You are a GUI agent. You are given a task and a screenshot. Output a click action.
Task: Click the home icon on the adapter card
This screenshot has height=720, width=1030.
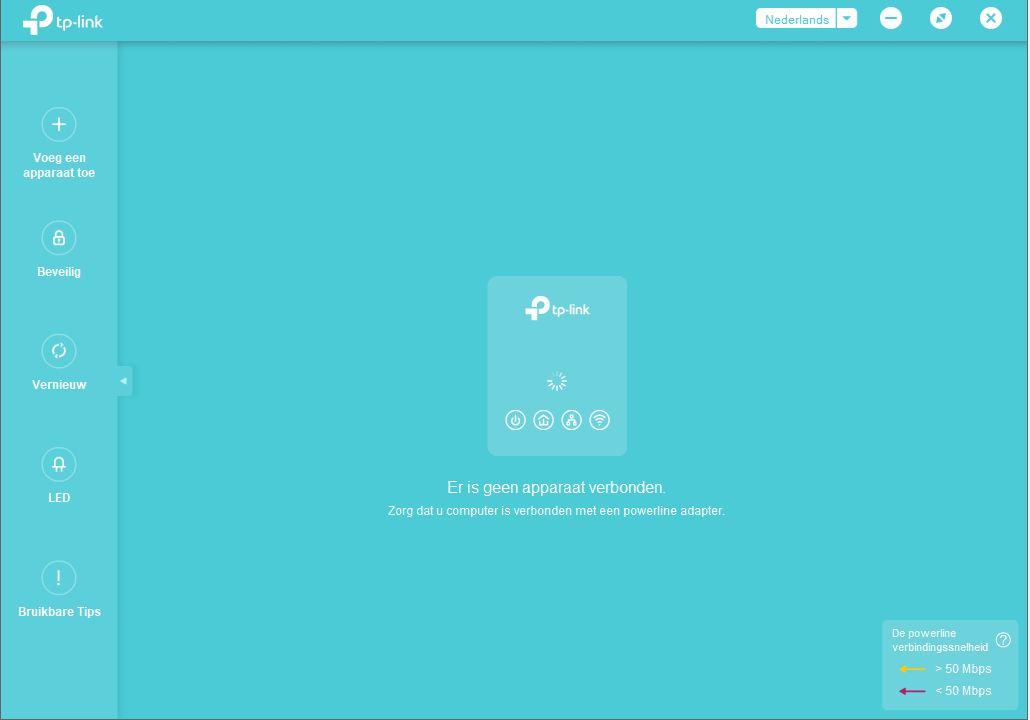tap(543, 420)
